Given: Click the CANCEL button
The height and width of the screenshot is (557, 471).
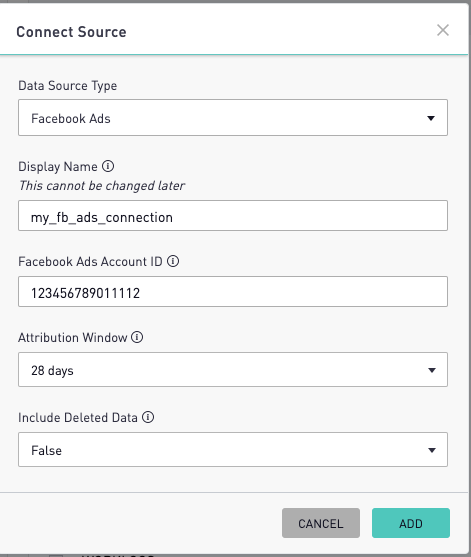Looking at the screenshot, I should click(x=321, y=523).
